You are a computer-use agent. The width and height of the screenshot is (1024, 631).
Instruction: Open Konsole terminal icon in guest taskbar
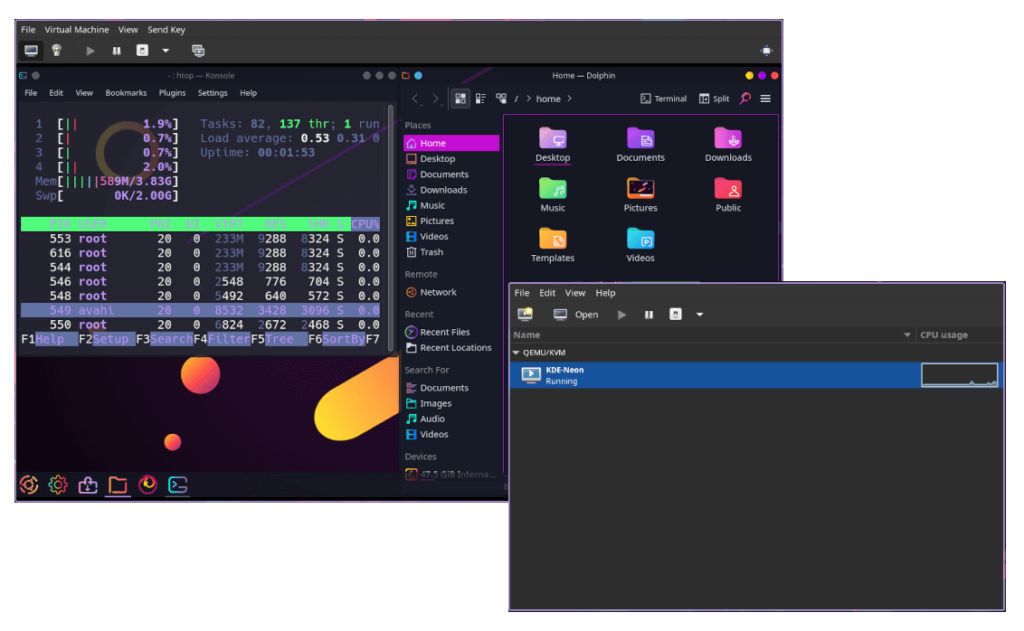(x=178, y=485)
